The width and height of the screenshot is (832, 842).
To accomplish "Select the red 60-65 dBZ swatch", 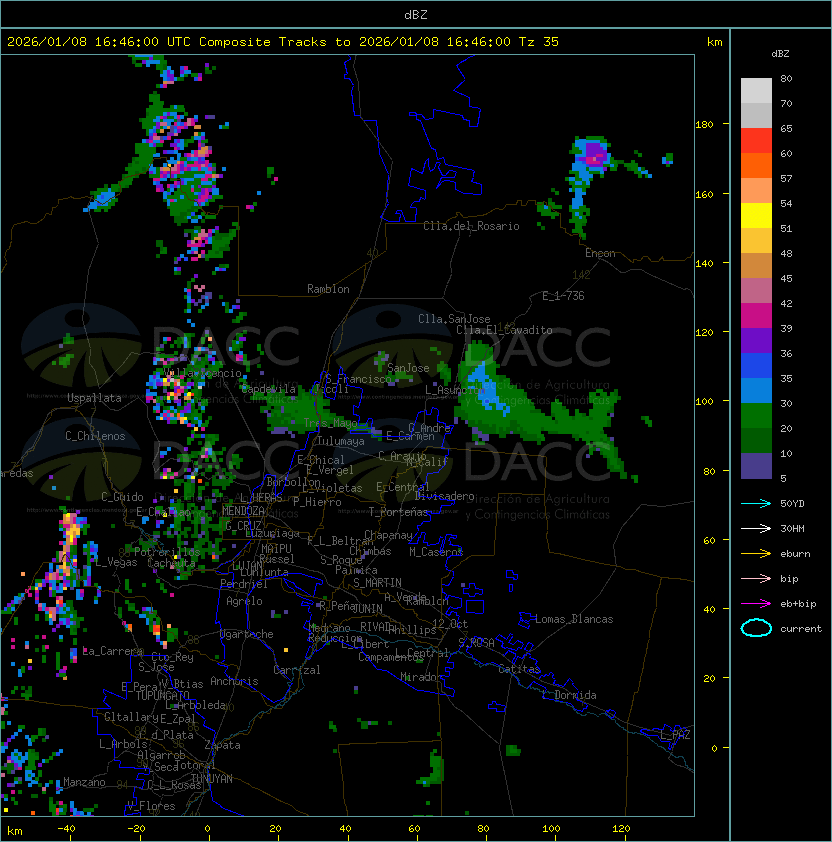I will [756, 141].
